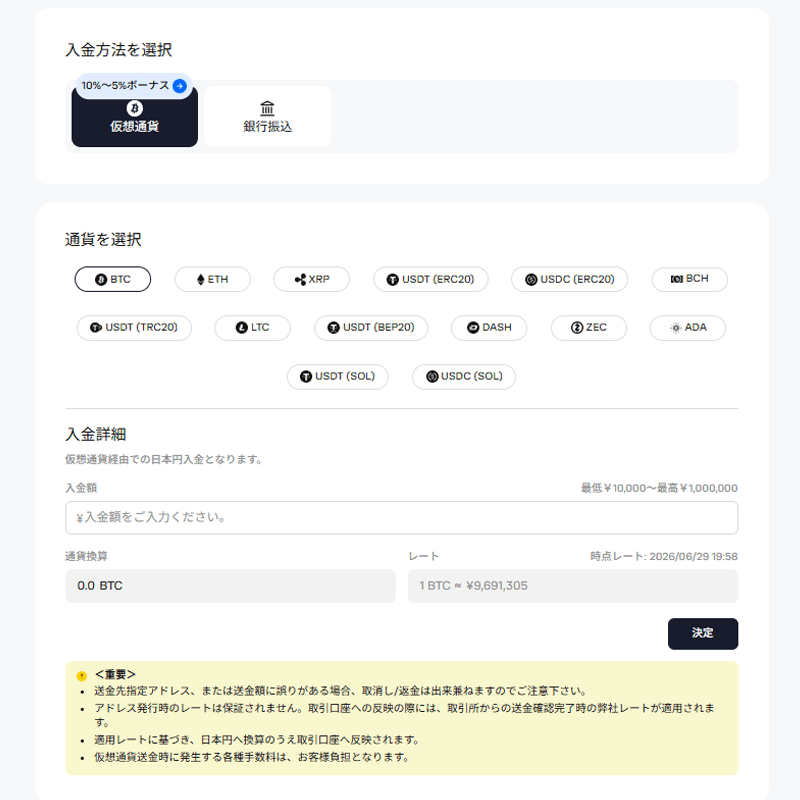800x800 pixels.
Task: Focus the 入金額 amount input field
Action: coord(402,518)
